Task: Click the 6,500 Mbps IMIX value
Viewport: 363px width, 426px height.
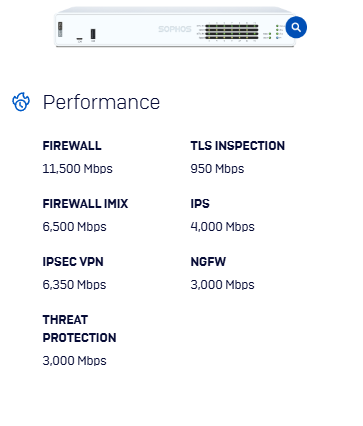Action: click(x=74, y=227)
